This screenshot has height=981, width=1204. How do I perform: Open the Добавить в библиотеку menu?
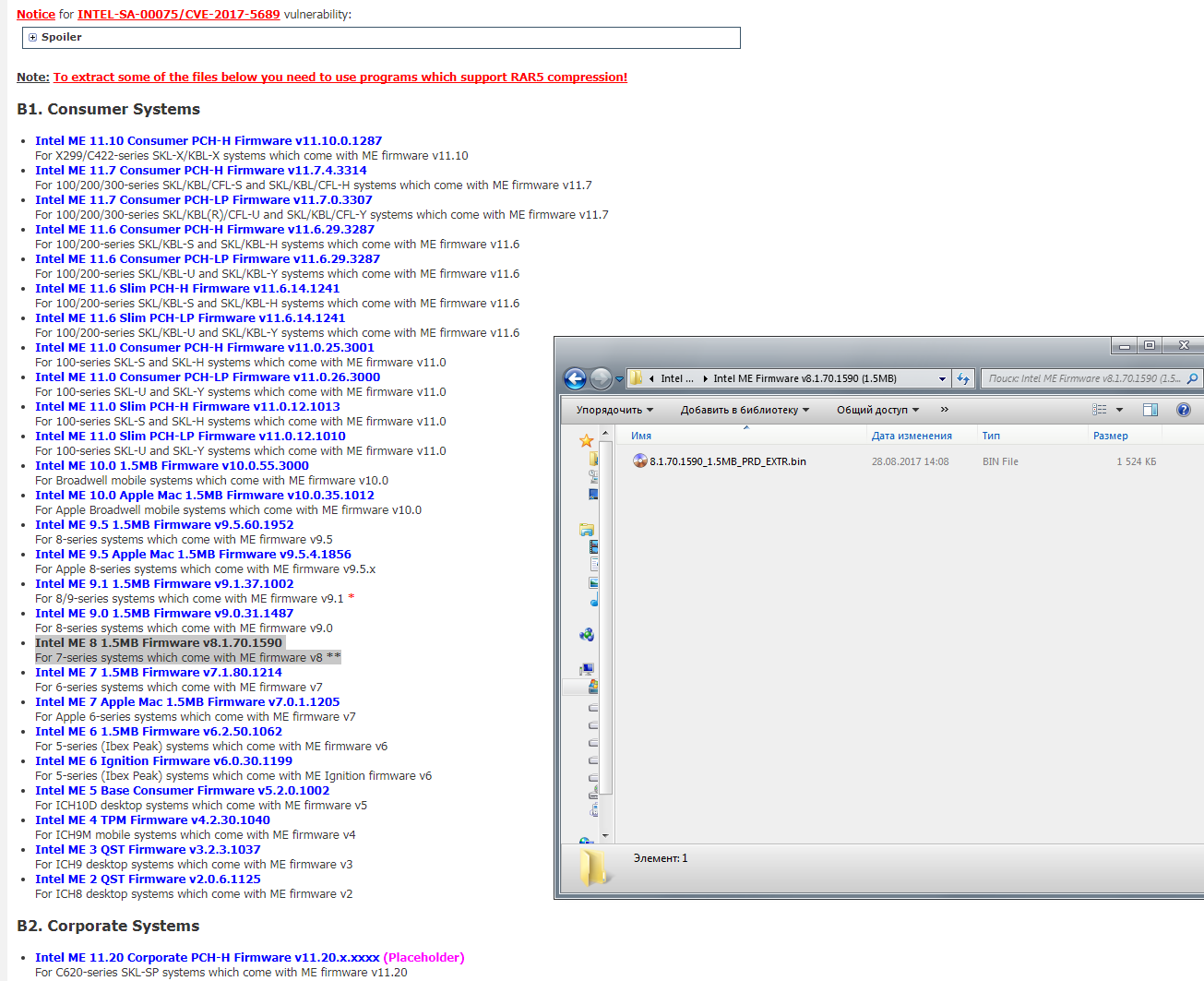coord(745,410)
